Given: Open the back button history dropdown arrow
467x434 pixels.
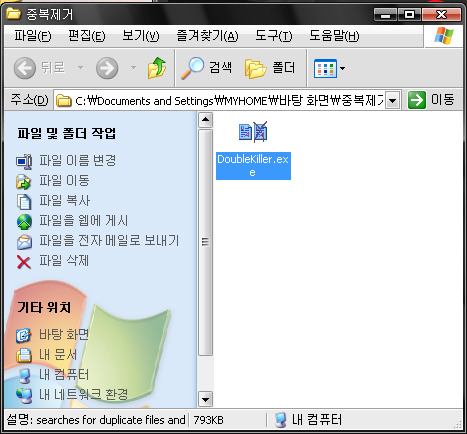Looking at the screenshot, I should pos(80,68).
